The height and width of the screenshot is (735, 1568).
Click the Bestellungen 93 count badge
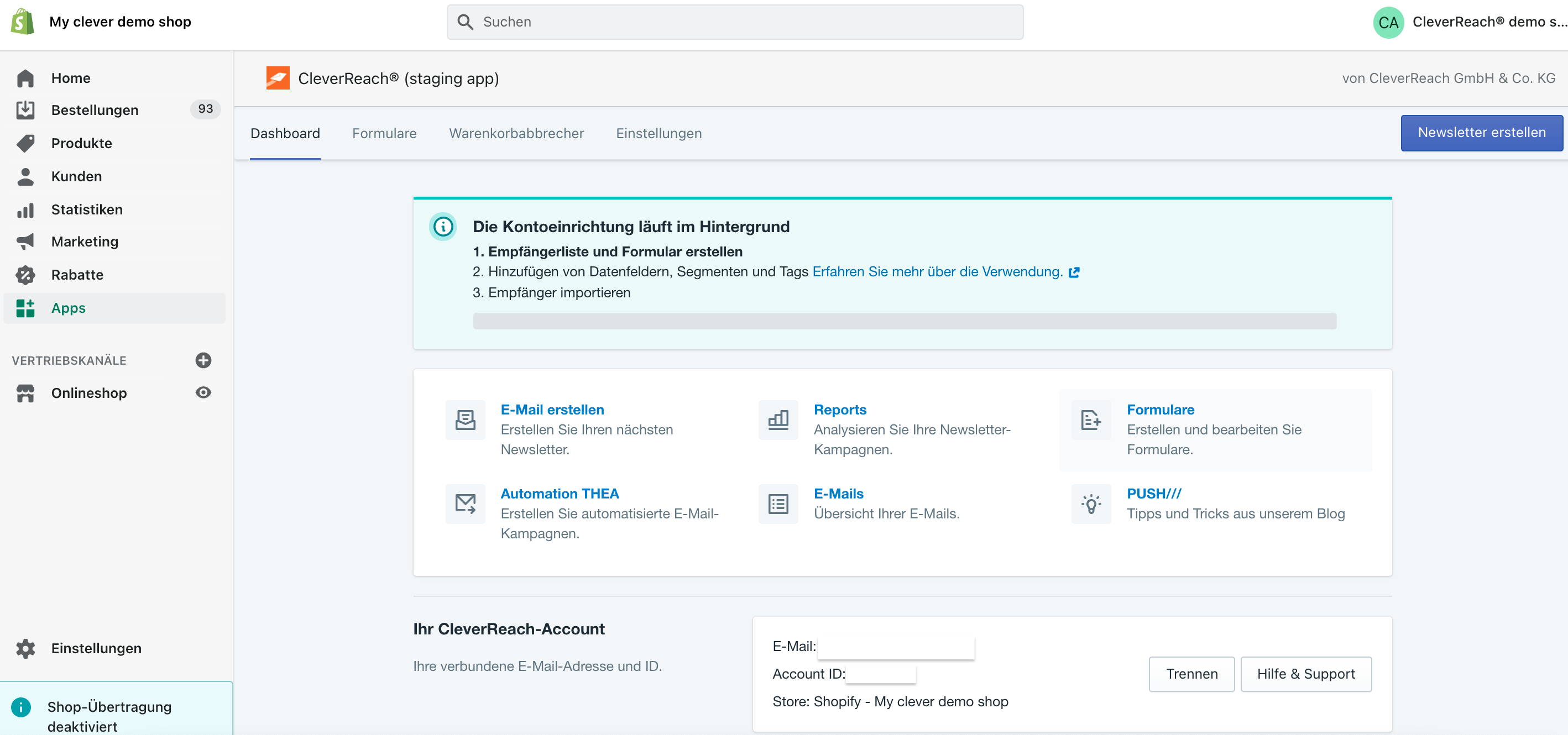206,109
